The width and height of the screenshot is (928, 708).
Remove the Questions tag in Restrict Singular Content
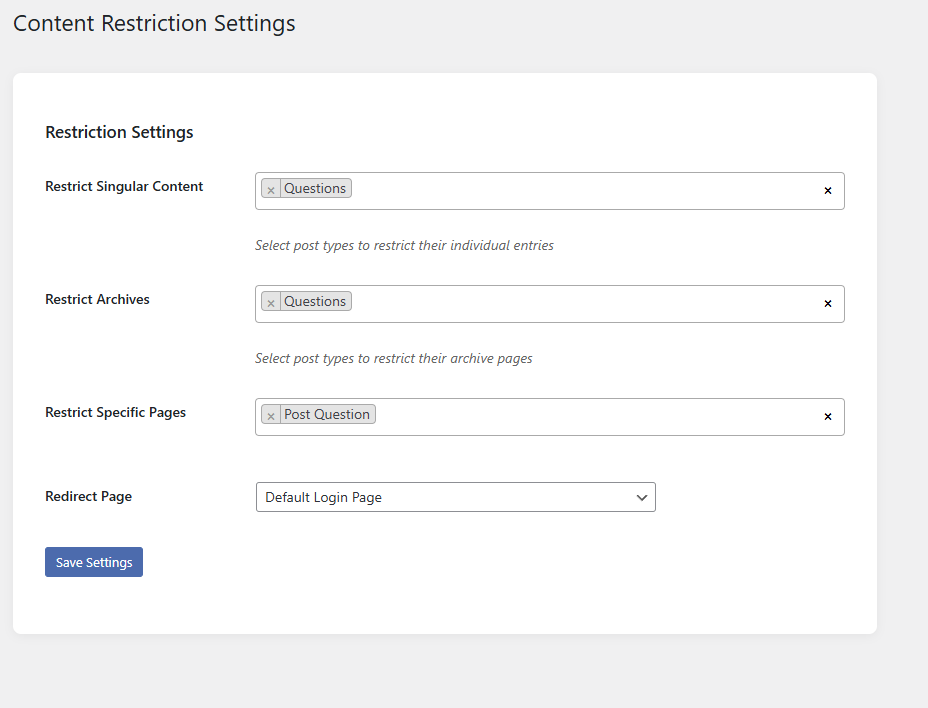pyautogui.click(x=271, y=189)
